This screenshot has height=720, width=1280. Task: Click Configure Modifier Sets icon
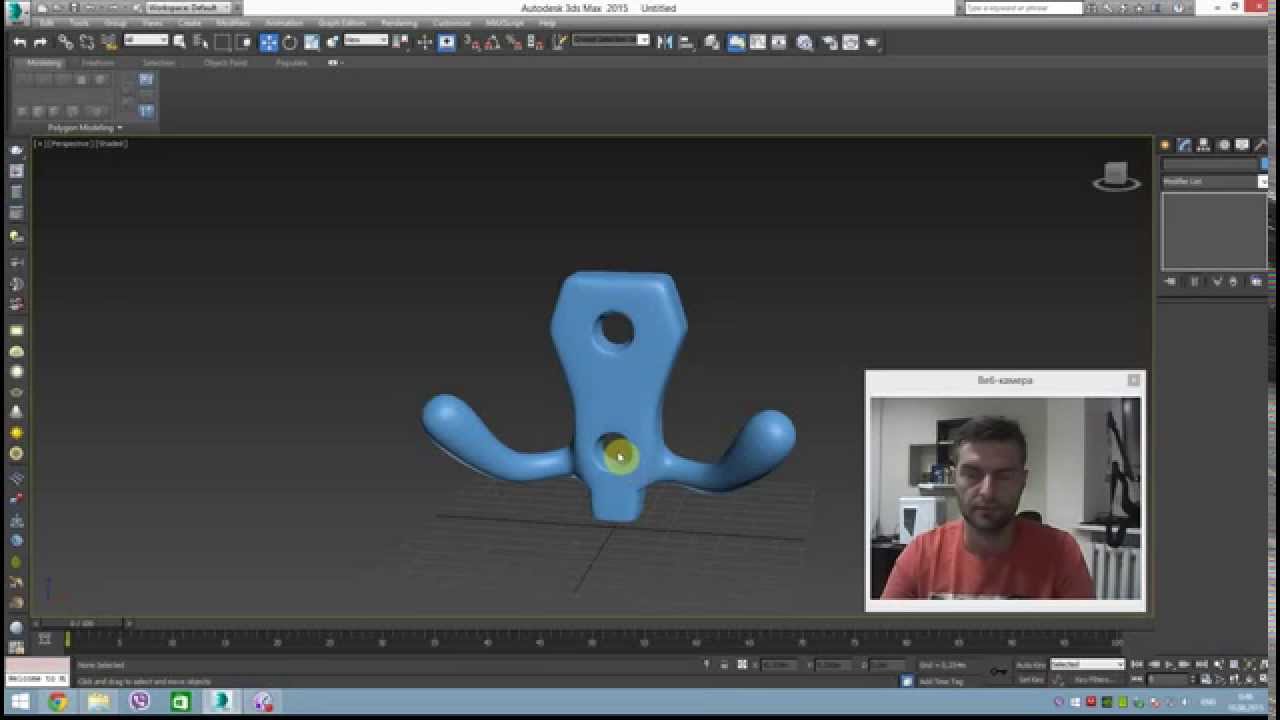pyautogui.click(x=1256, y=282)
